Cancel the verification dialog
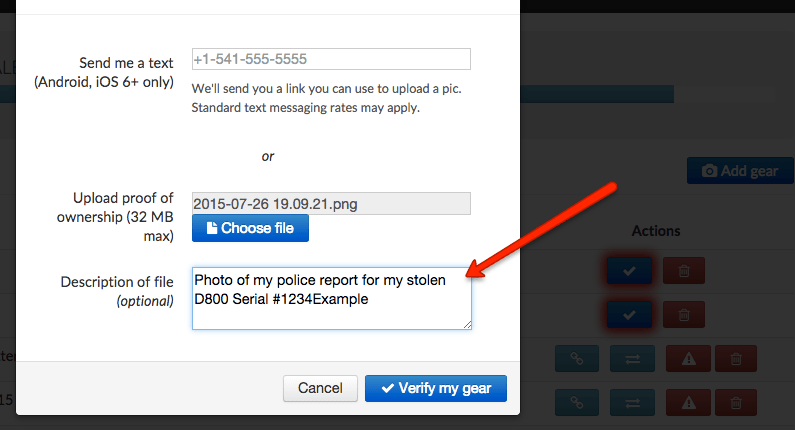The width and height of the screenshot is (795, 430). pos(320,388)
